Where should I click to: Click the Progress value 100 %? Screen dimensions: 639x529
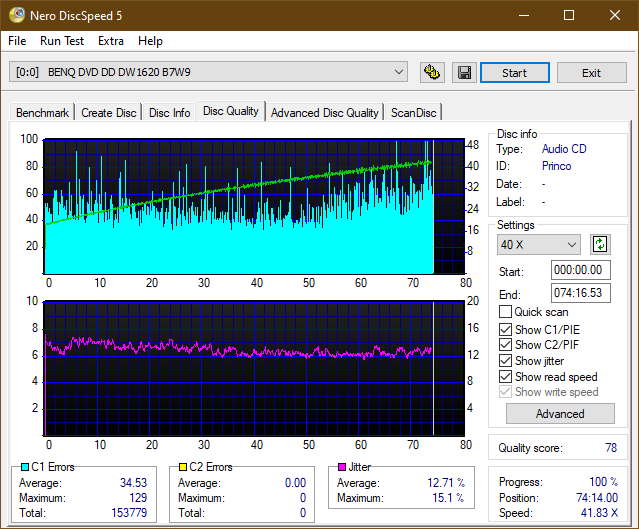tap(604, 482)
